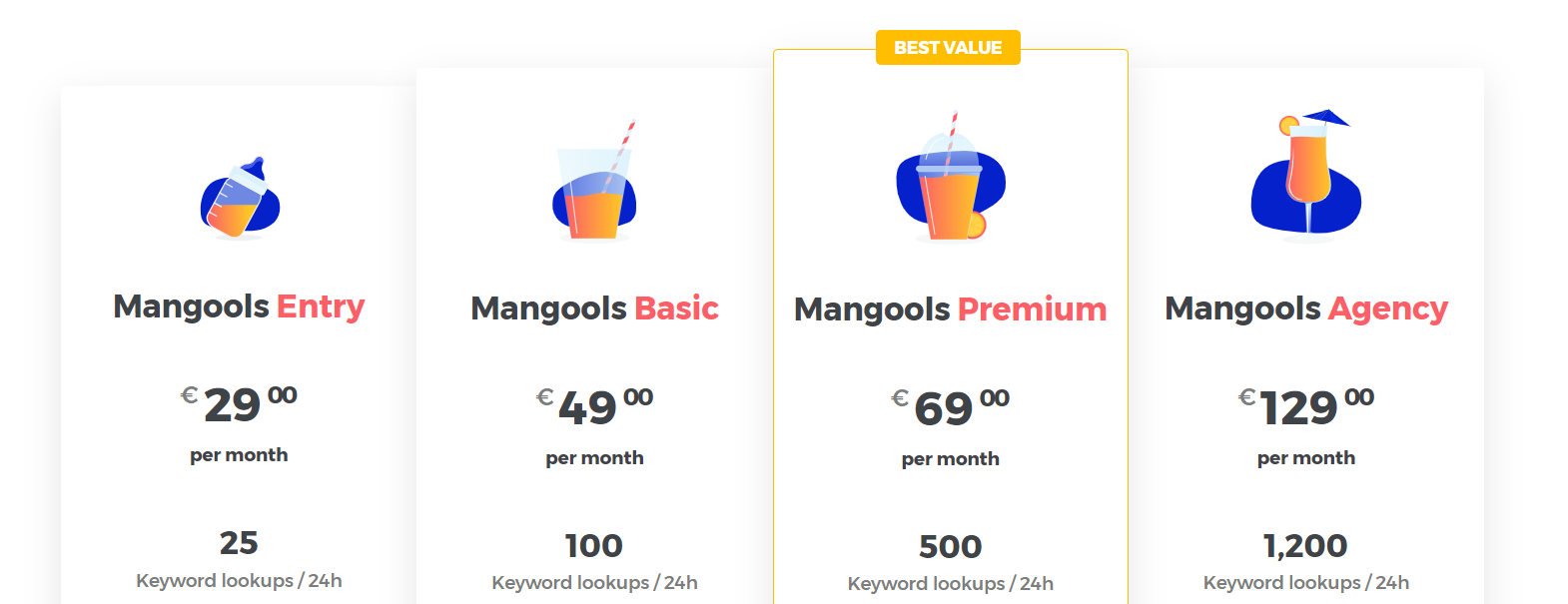Select the Mangools Basic plan title
The width and height of the screenshot is (1568, 604).
tap(594, 307)
